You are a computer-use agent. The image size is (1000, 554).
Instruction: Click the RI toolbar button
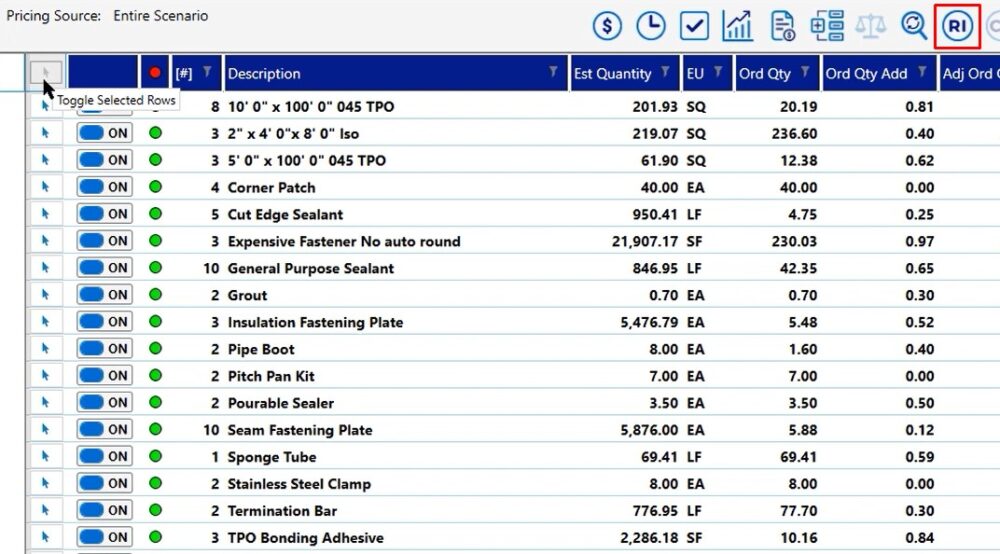click(x=957, y=26)
